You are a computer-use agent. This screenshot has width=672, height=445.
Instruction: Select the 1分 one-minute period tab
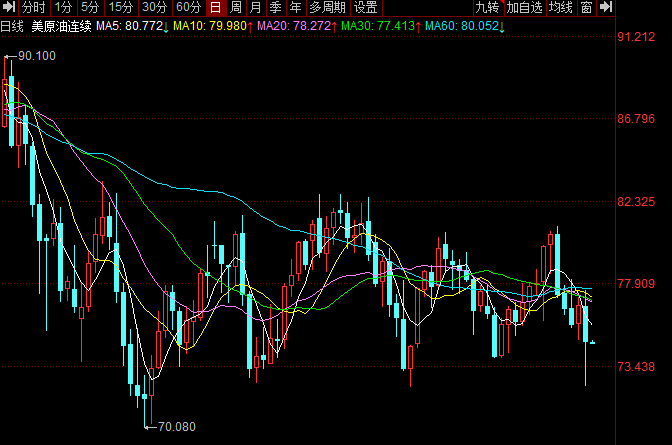pyautogui.click(x=64, y=7)
